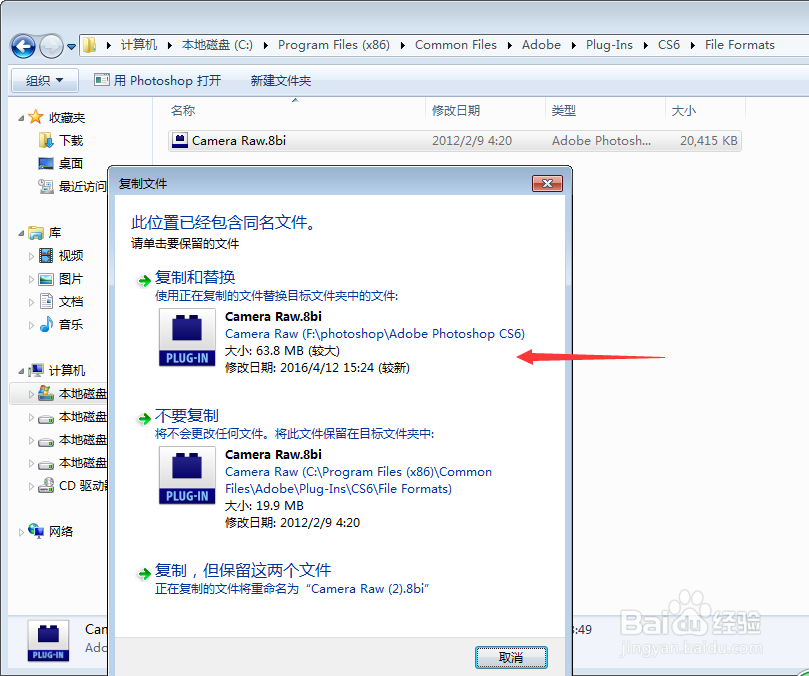Click the green arrow beside 复制，但保留这两个文件
The height and width of the screenshot is (676, 809).
143,573
